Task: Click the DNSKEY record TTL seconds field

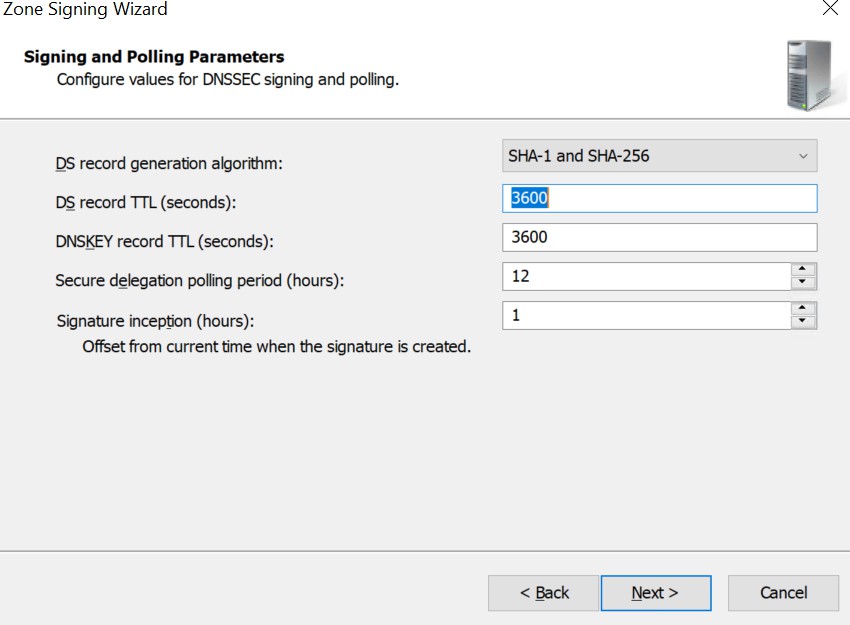Action: (659, 237)
